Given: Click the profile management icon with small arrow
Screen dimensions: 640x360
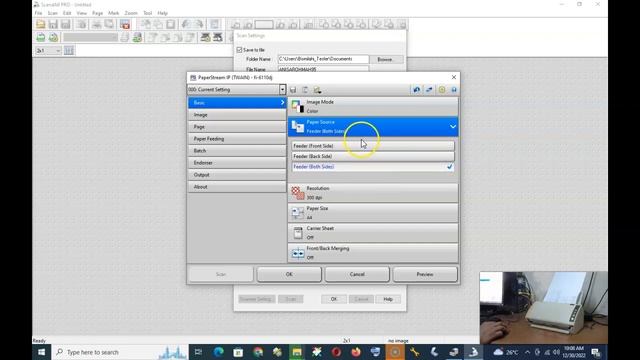Looking at the screenshot, I should [x=317, y=90].
